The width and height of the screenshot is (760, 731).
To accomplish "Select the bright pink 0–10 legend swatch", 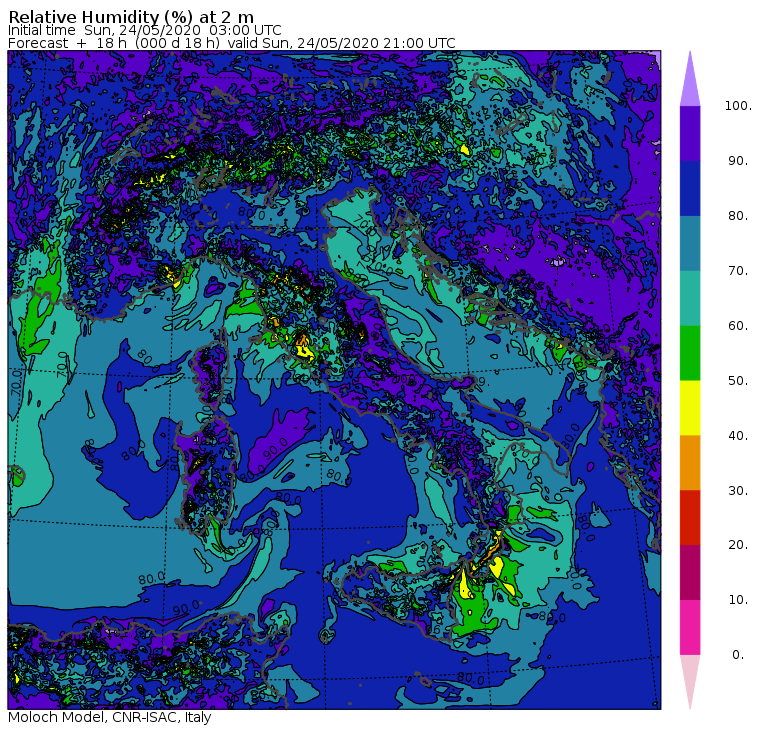I will tap(690, 628).
